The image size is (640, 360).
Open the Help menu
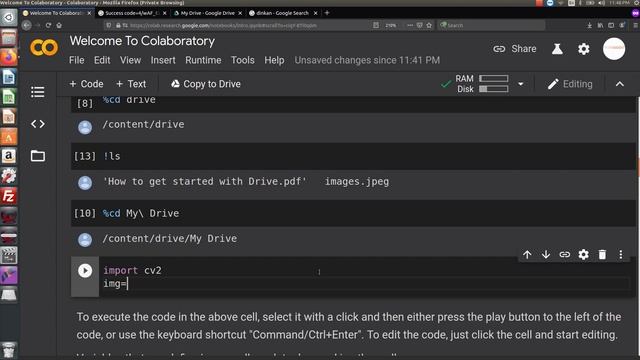(x=274, y=60)
